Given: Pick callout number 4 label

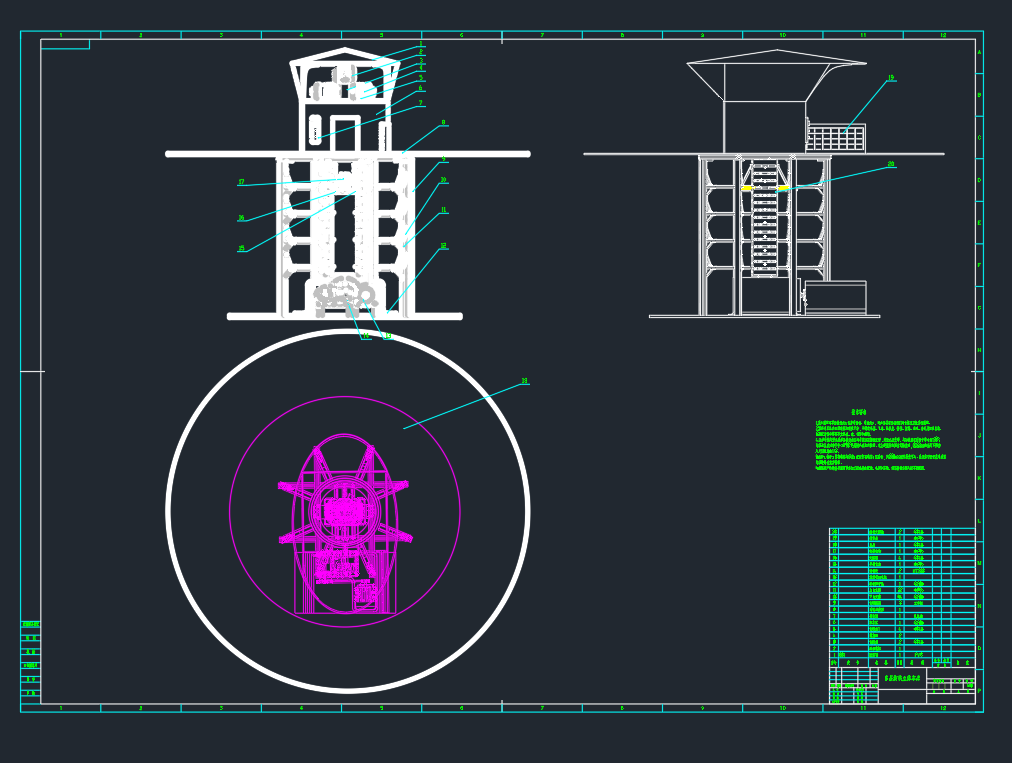Looking at the screenshot, I should [x=421, y=67].
